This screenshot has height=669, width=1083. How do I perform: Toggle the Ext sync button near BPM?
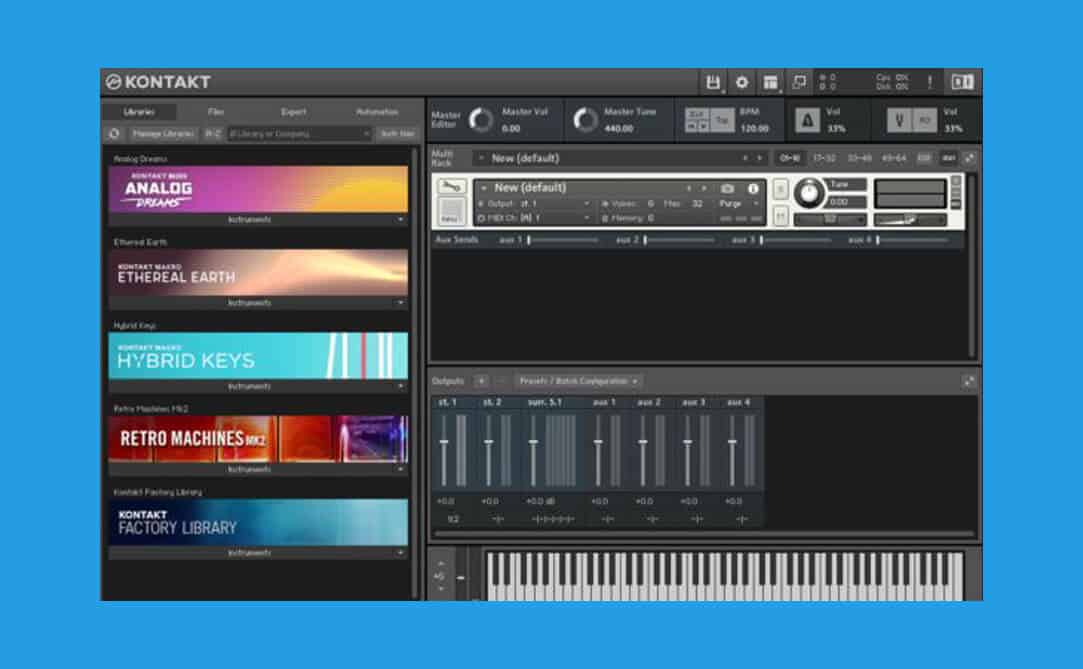pos(696,114)
